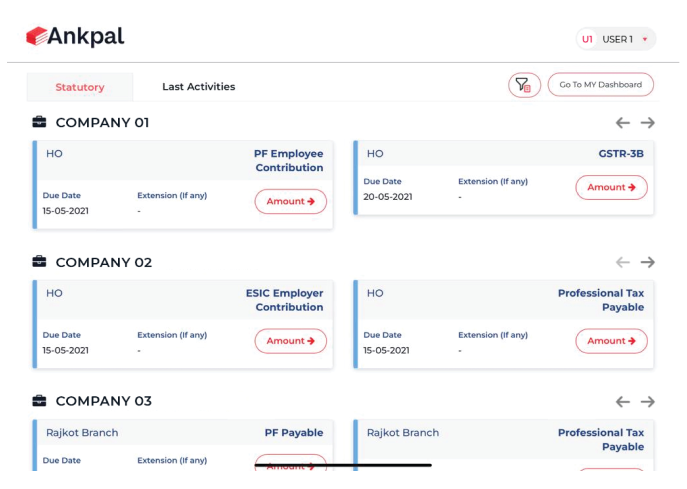The height and width of the screenshot is (489, 687).
Task: Switch to the Statutory tab
Action: click(80, 87)
